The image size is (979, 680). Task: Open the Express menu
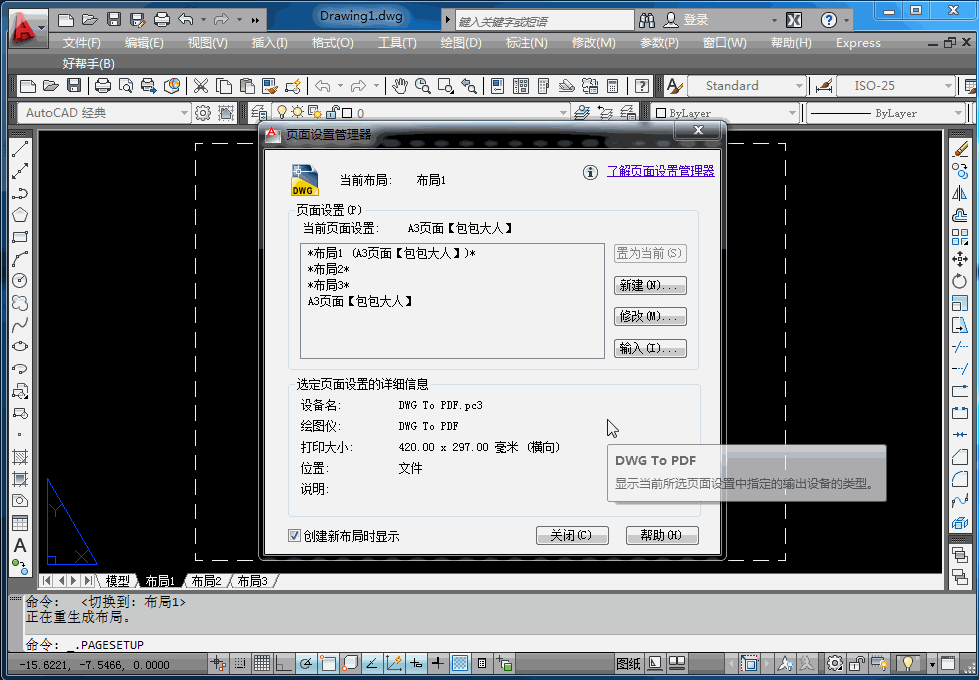click(x=858, y=43)
